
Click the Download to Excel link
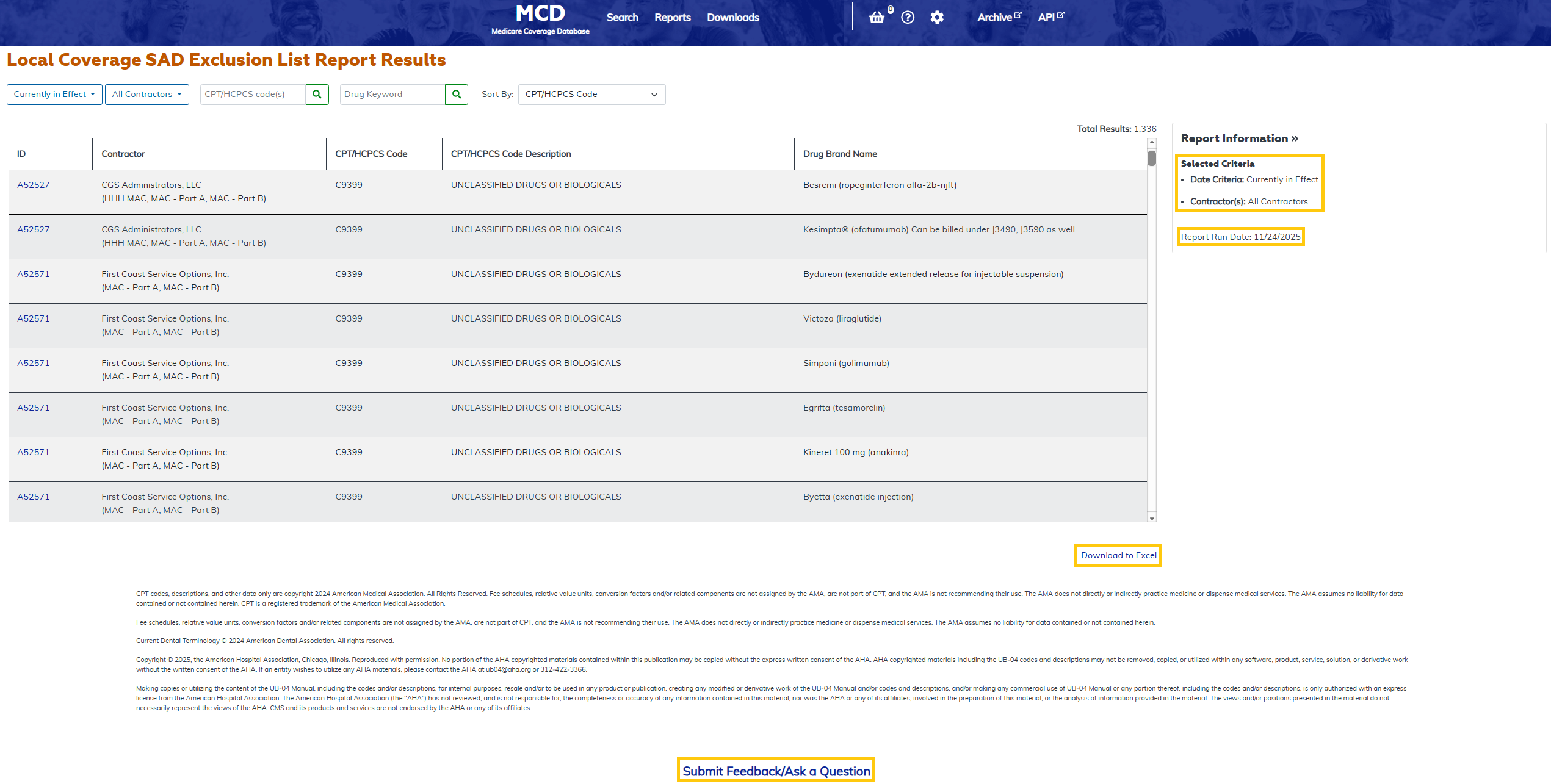(1117, 555)
